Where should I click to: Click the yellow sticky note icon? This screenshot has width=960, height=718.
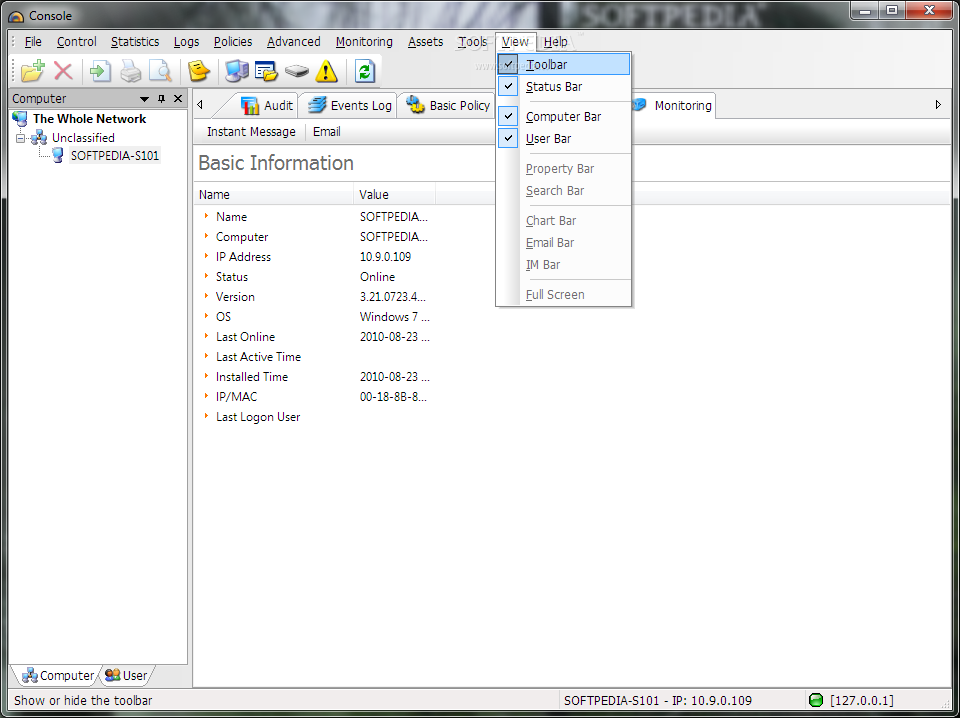tap(198, 71)
